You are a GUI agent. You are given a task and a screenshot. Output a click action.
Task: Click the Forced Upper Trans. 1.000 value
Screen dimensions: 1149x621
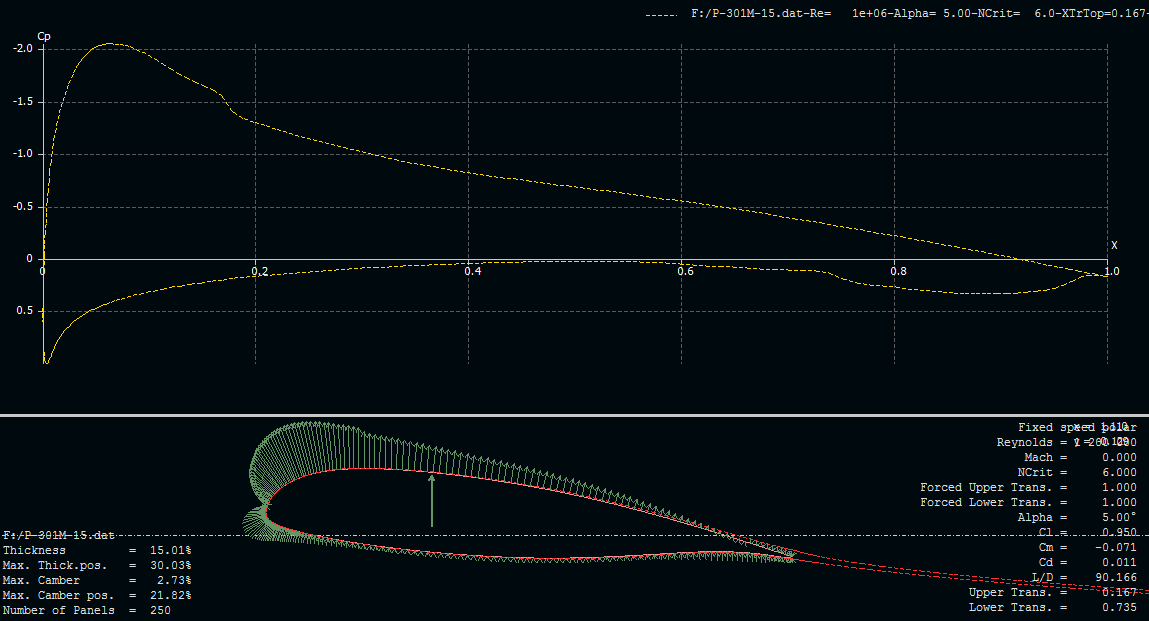(1118, 487)
